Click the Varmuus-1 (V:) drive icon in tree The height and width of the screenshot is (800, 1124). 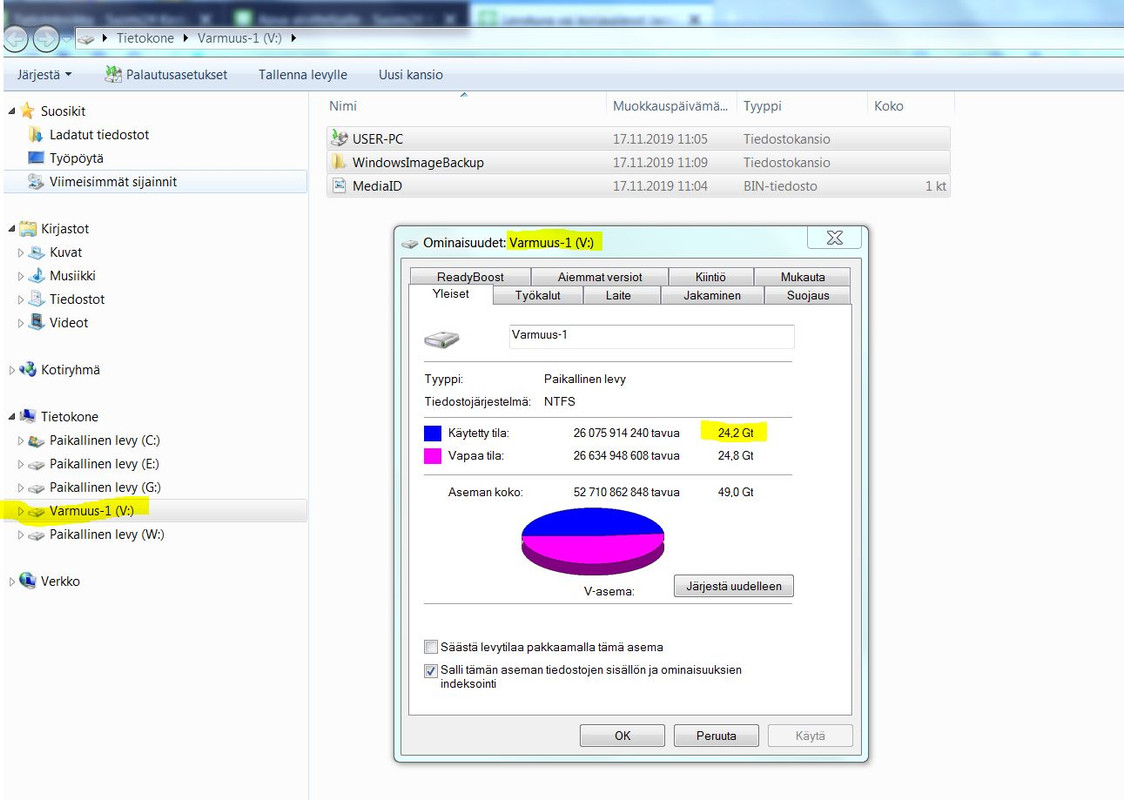36,512
